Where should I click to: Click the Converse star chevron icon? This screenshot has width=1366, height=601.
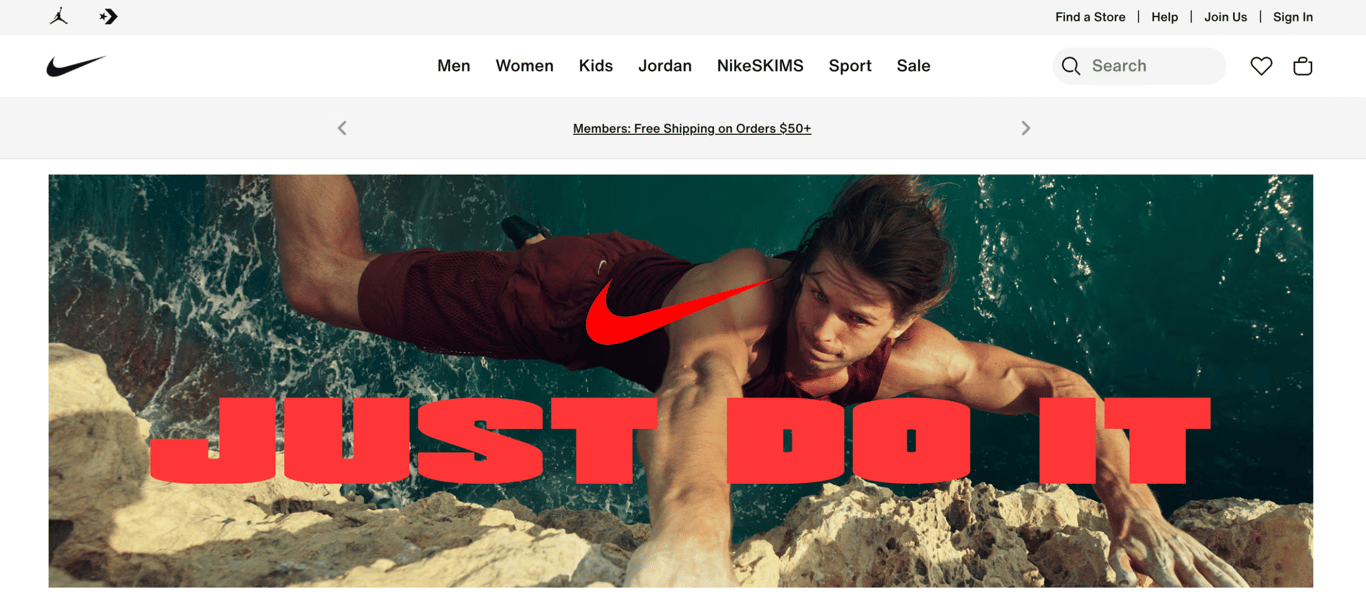coord(107,16)
